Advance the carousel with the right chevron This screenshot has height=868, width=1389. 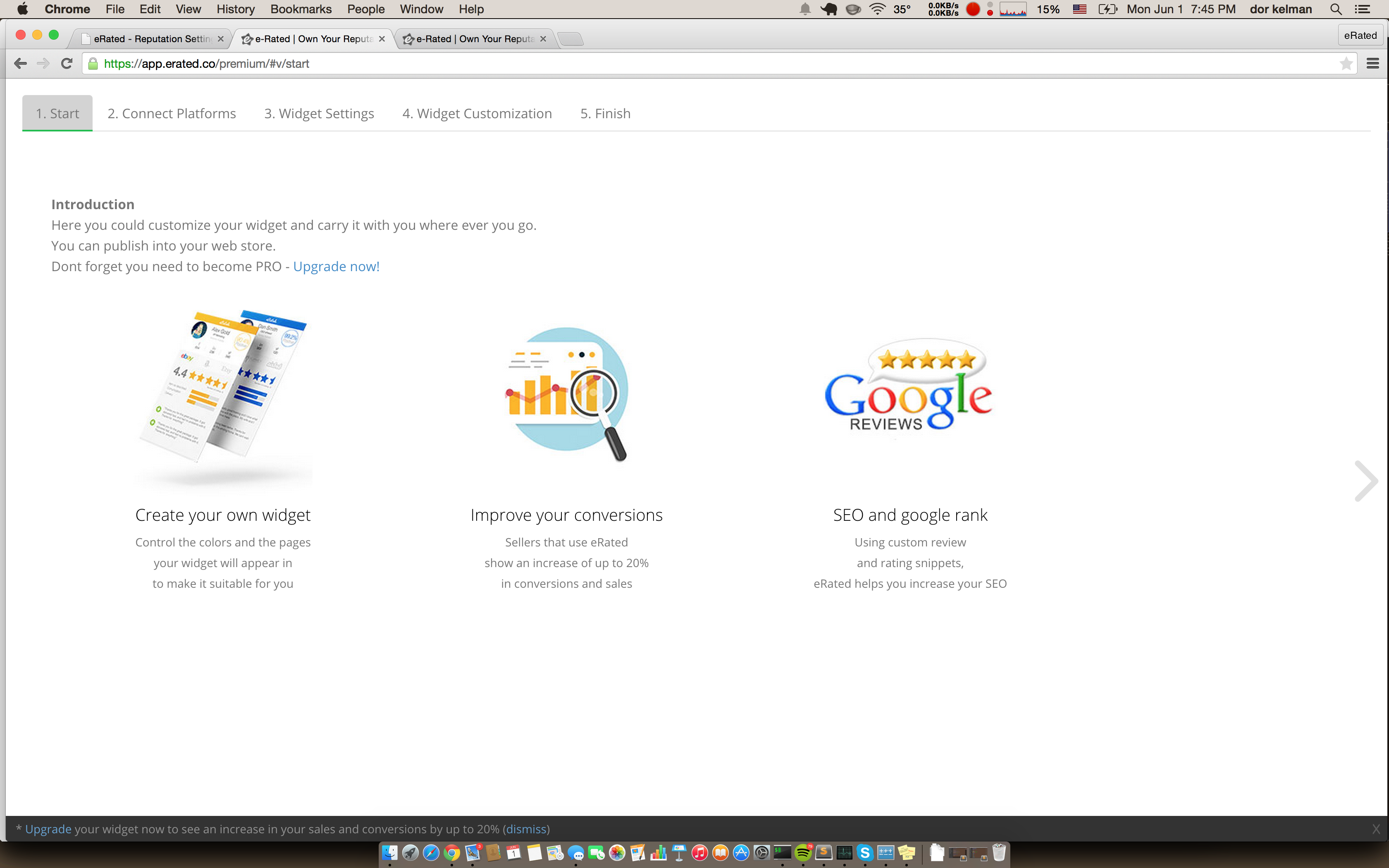1365,481
